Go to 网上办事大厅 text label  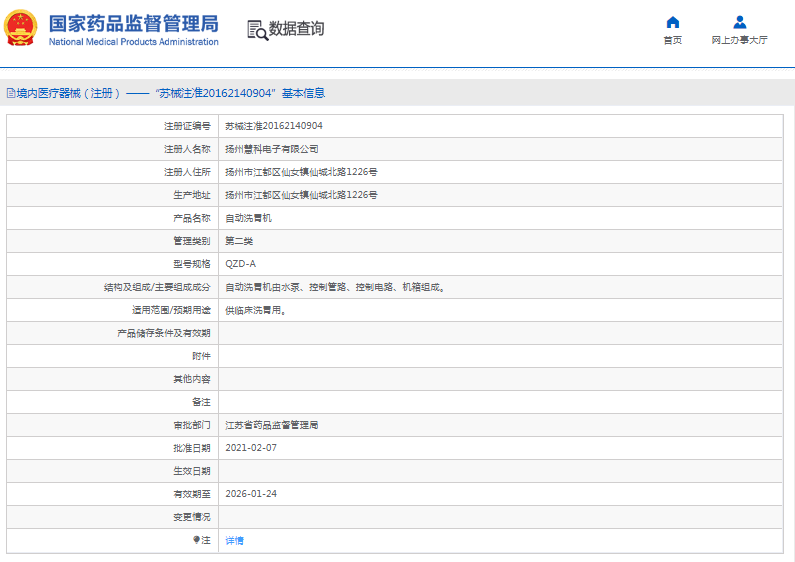739,40
